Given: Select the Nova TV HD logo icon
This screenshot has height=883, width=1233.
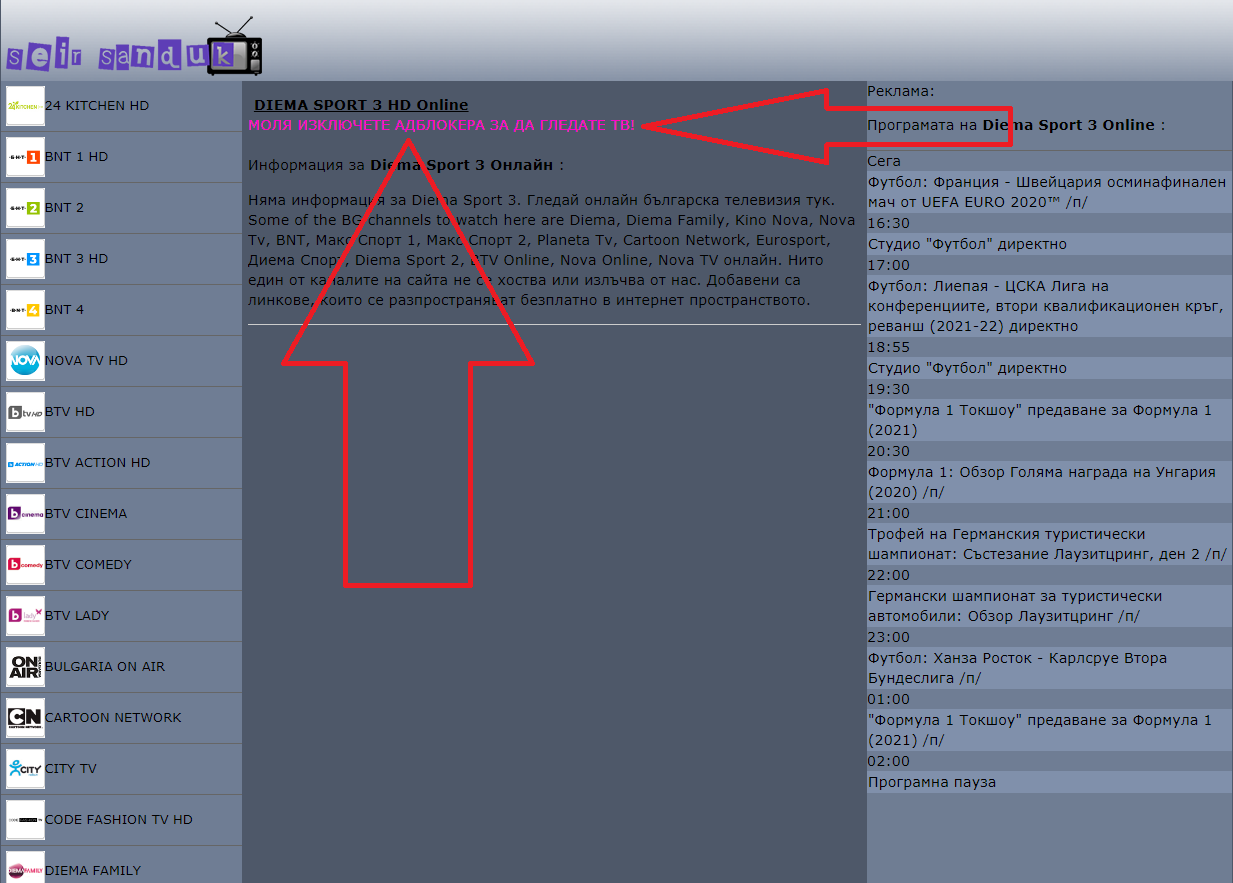Looking at the screenshot, I should (x=25, y=361).
